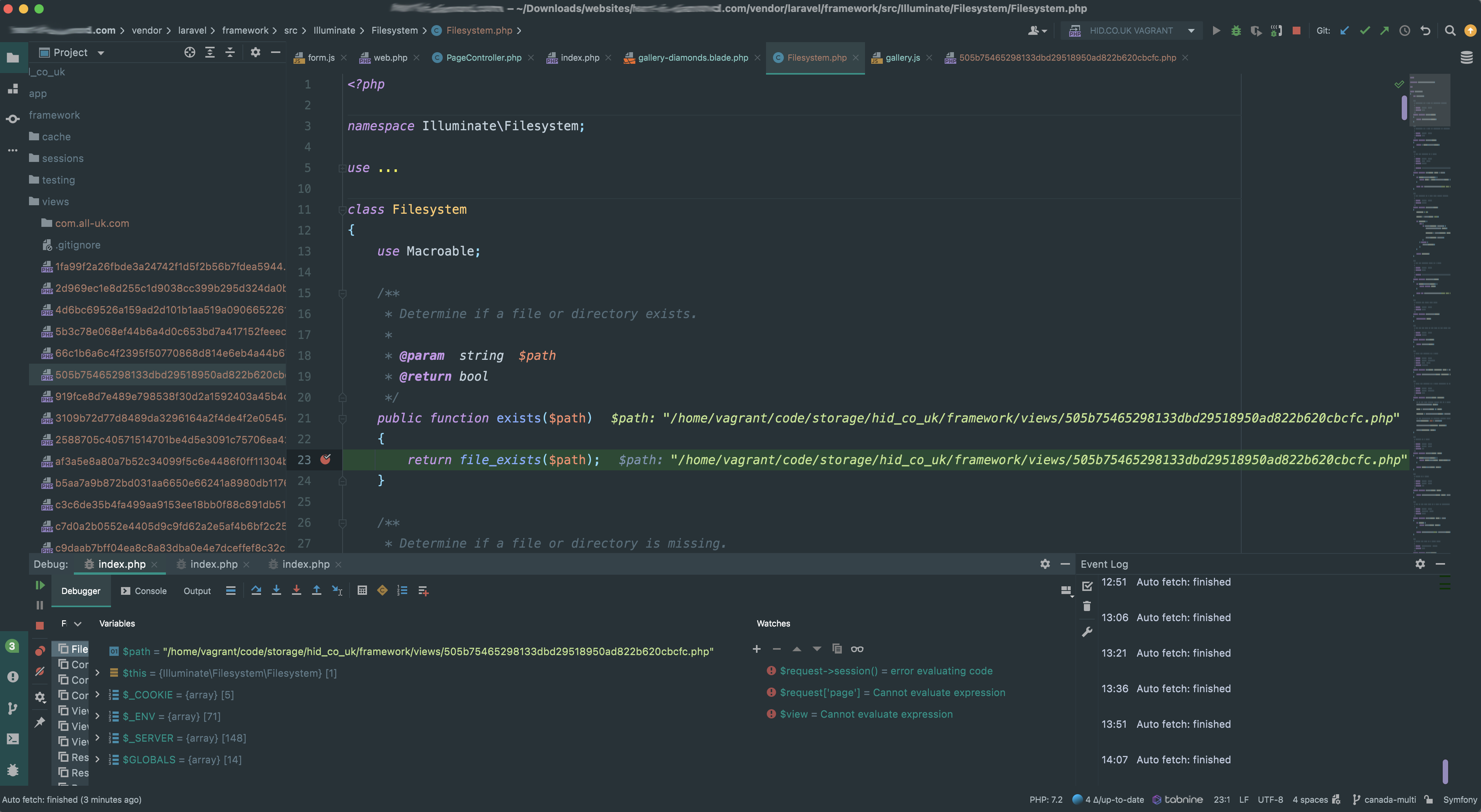The image size is (1481, 812).
Task: Mark Event Log notifications as read checkbox icon
Action: (1087, 586)
